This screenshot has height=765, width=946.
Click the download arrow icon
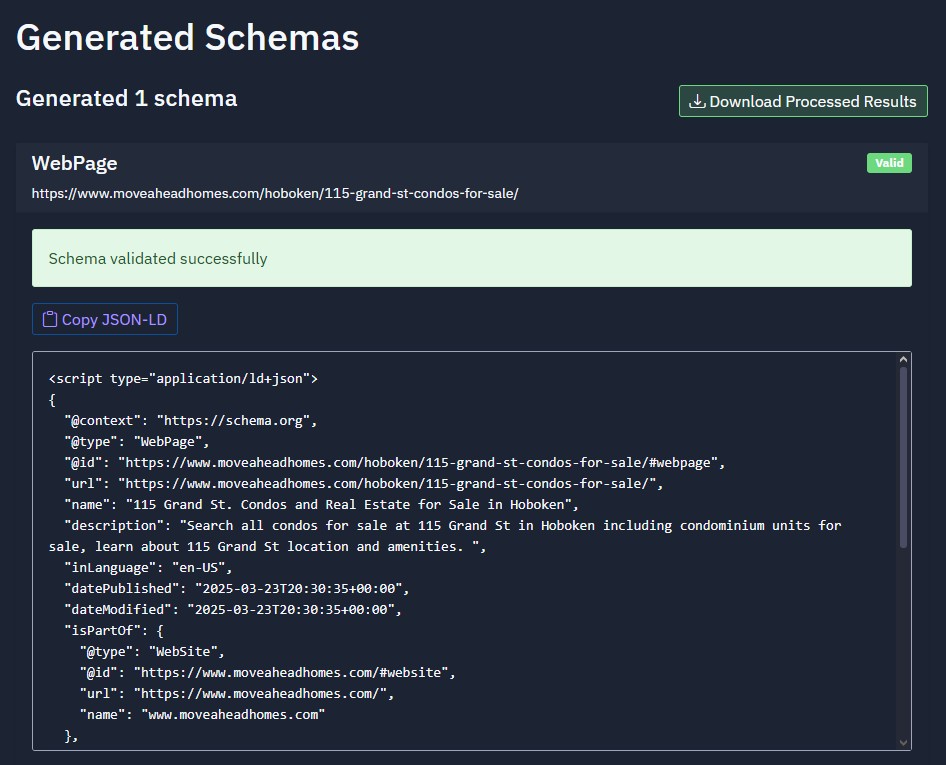[697, 101]
